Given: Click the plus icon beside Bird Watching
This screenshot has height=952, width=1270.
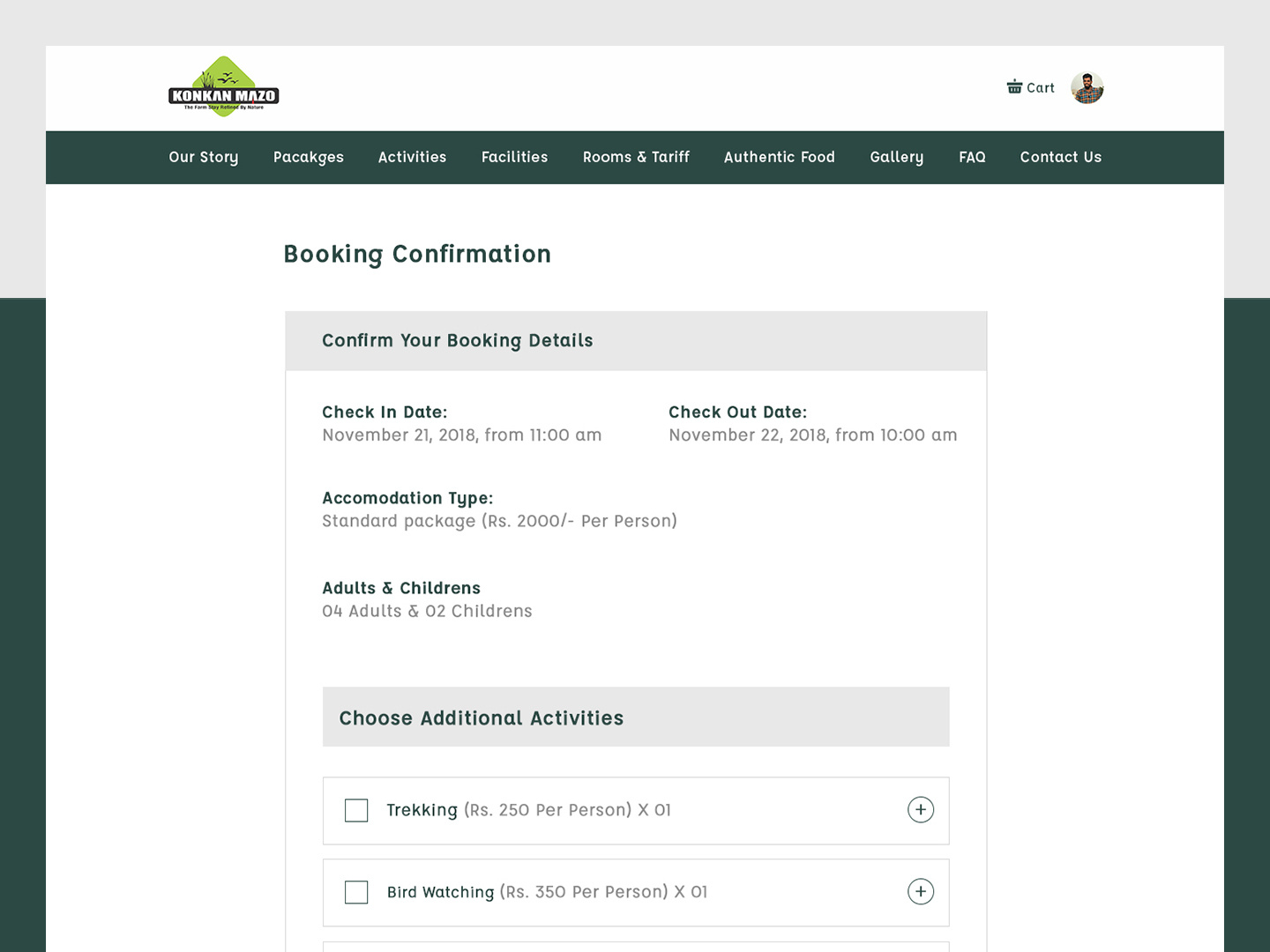Looking at the screenshot, I should coord(921,891).
